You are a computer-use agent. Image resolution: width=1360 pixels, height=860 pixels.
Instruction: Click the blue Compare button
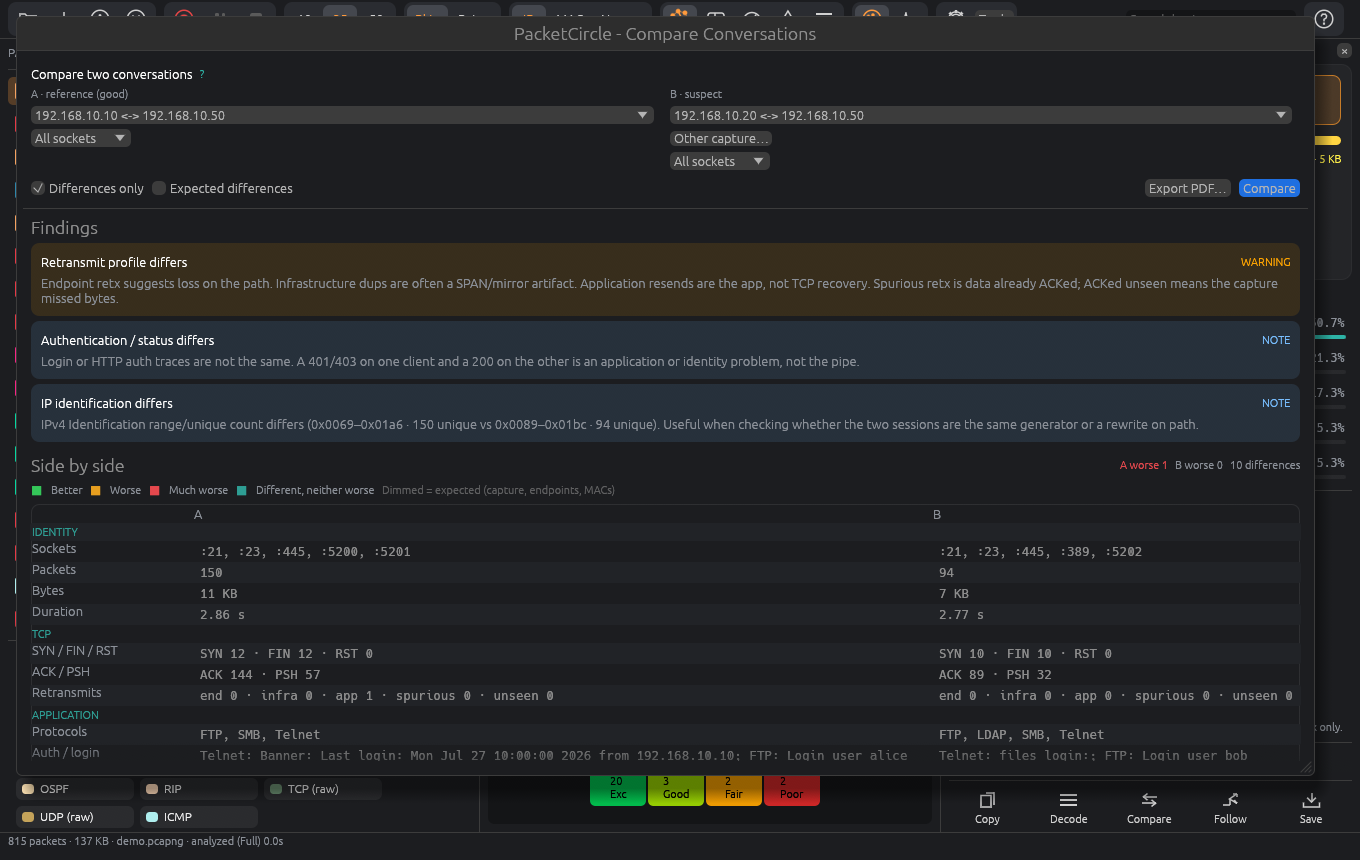[x=1270, y=188]
